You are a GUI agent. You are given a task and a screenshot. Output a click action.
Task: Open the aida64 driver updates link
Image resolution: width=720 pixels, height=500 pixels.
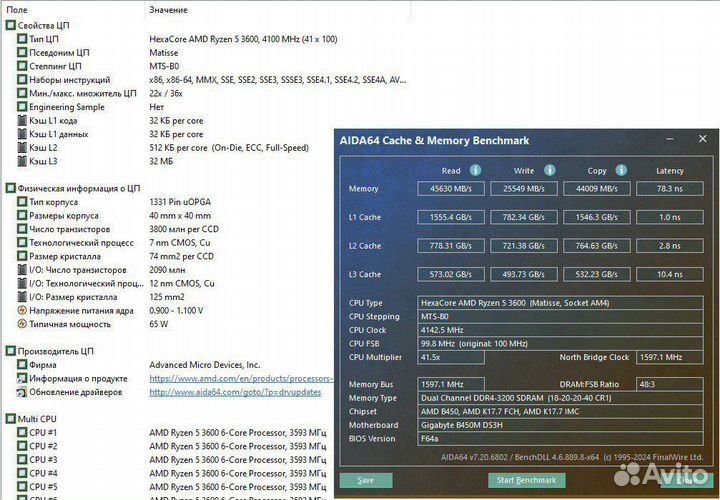coord(235,392)
